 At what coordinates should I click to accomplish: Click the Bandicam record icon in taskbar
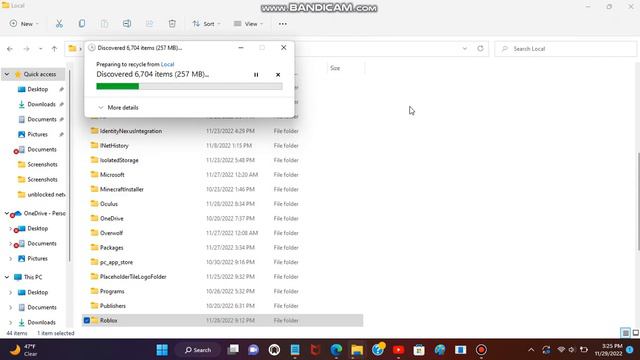[481, 350]
